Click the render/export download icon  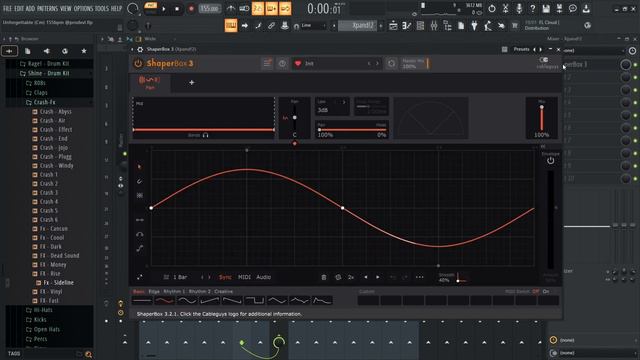click(x=586, y=9)
